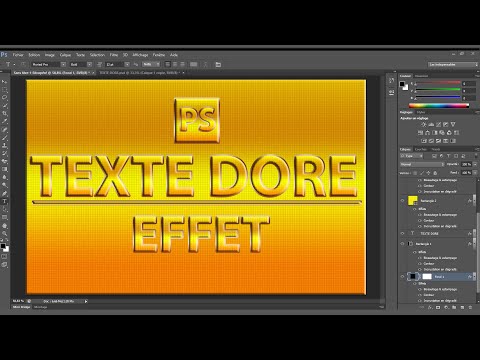Add a Photo Filter adjustment

pos(442,133)
